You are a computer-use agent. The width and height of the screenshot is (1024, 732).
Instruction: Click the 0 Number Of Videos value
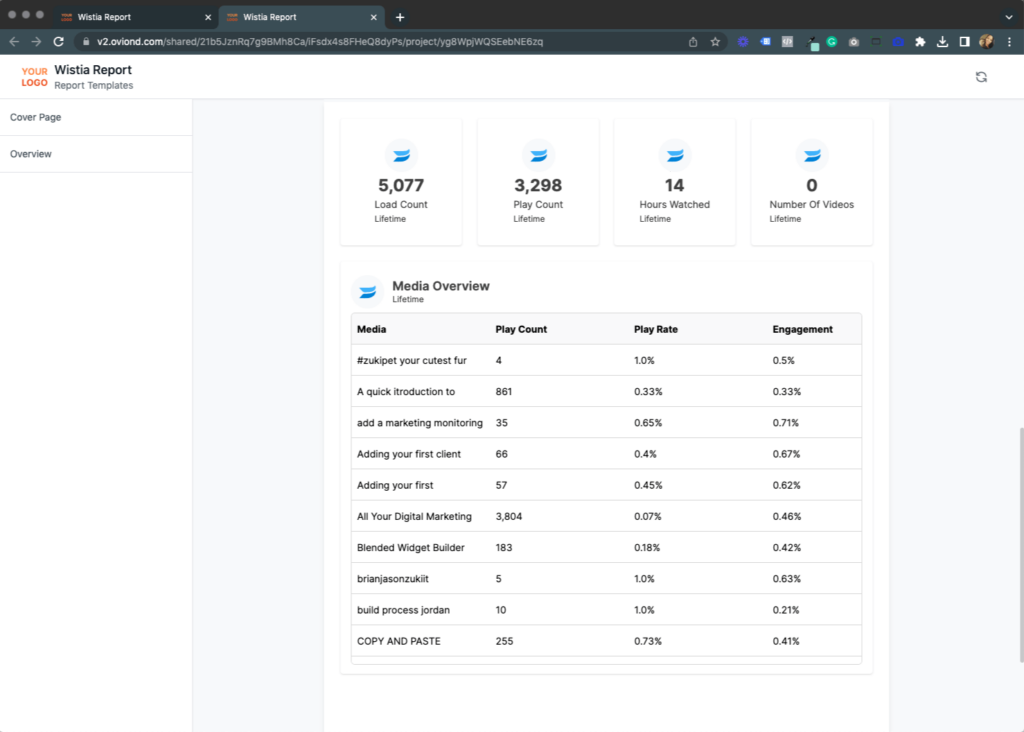pyautogui.click(x=812, y=185)
